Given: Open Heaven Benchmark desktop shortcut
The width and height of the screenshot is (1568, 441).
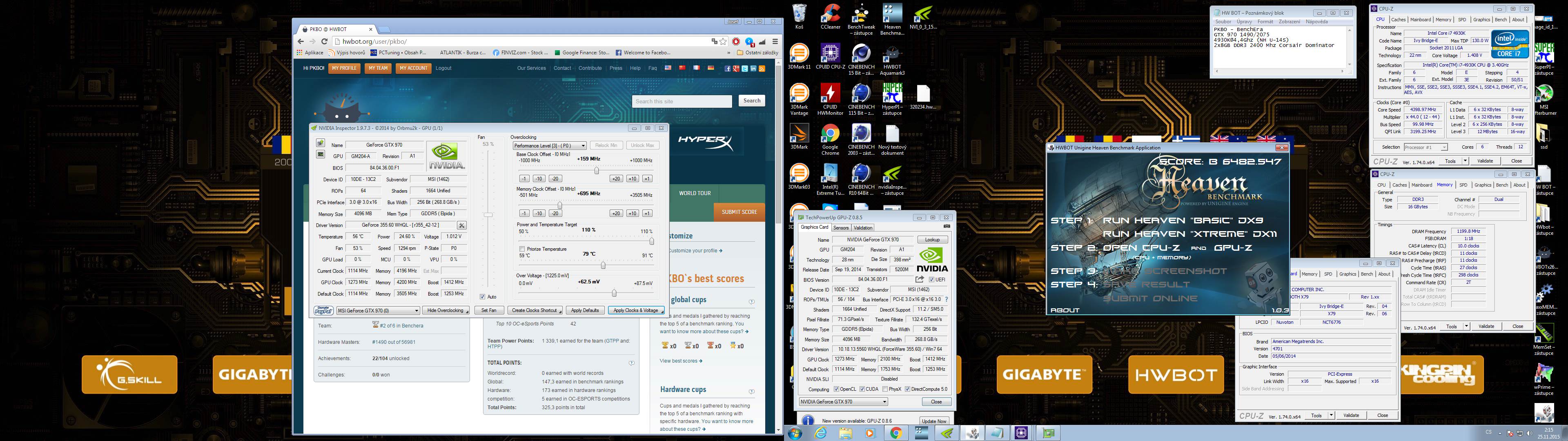Looking at the screenshot, I should pyautogui.click(x=892, y=20).
